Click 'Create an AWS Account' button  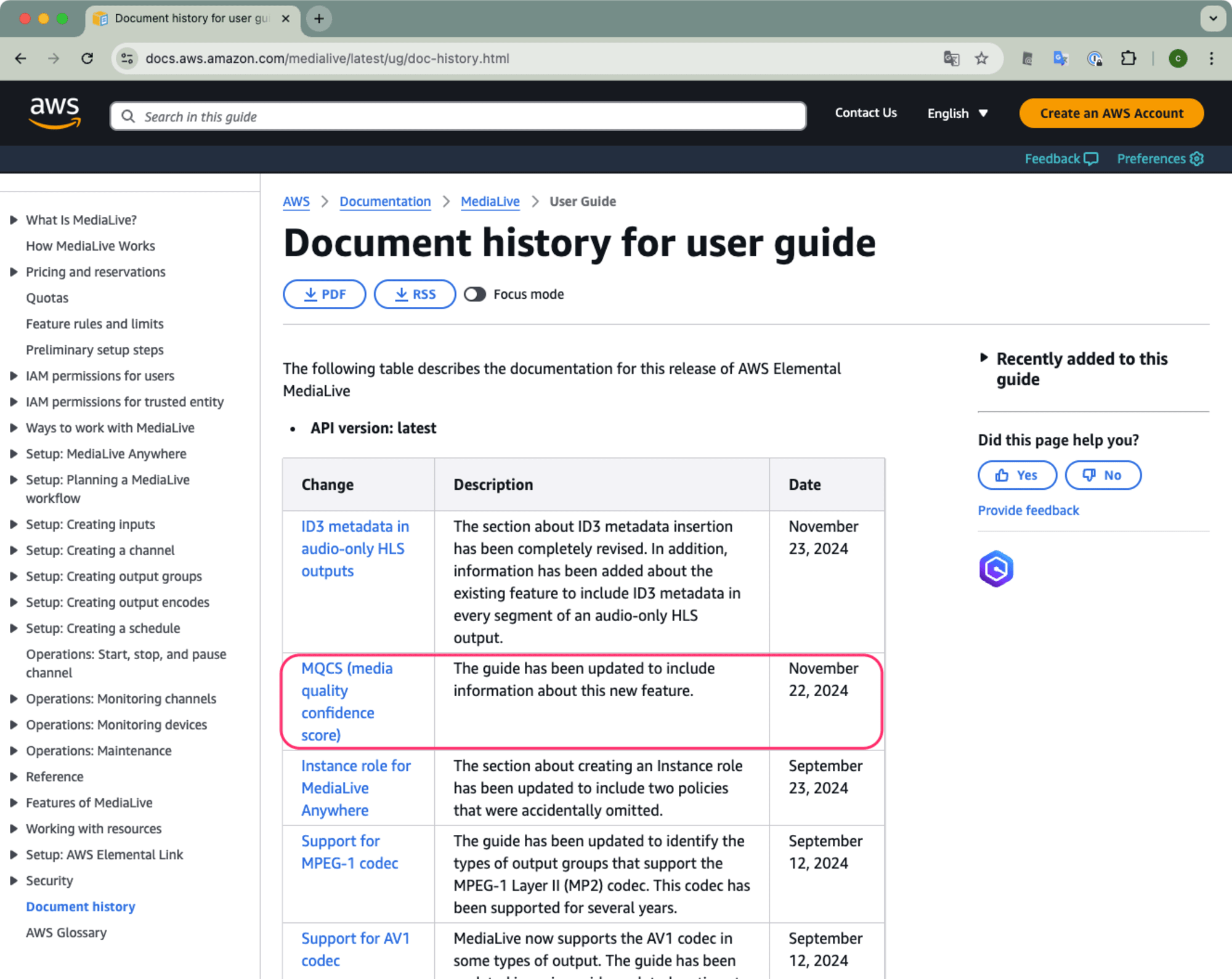(1111, 113)
